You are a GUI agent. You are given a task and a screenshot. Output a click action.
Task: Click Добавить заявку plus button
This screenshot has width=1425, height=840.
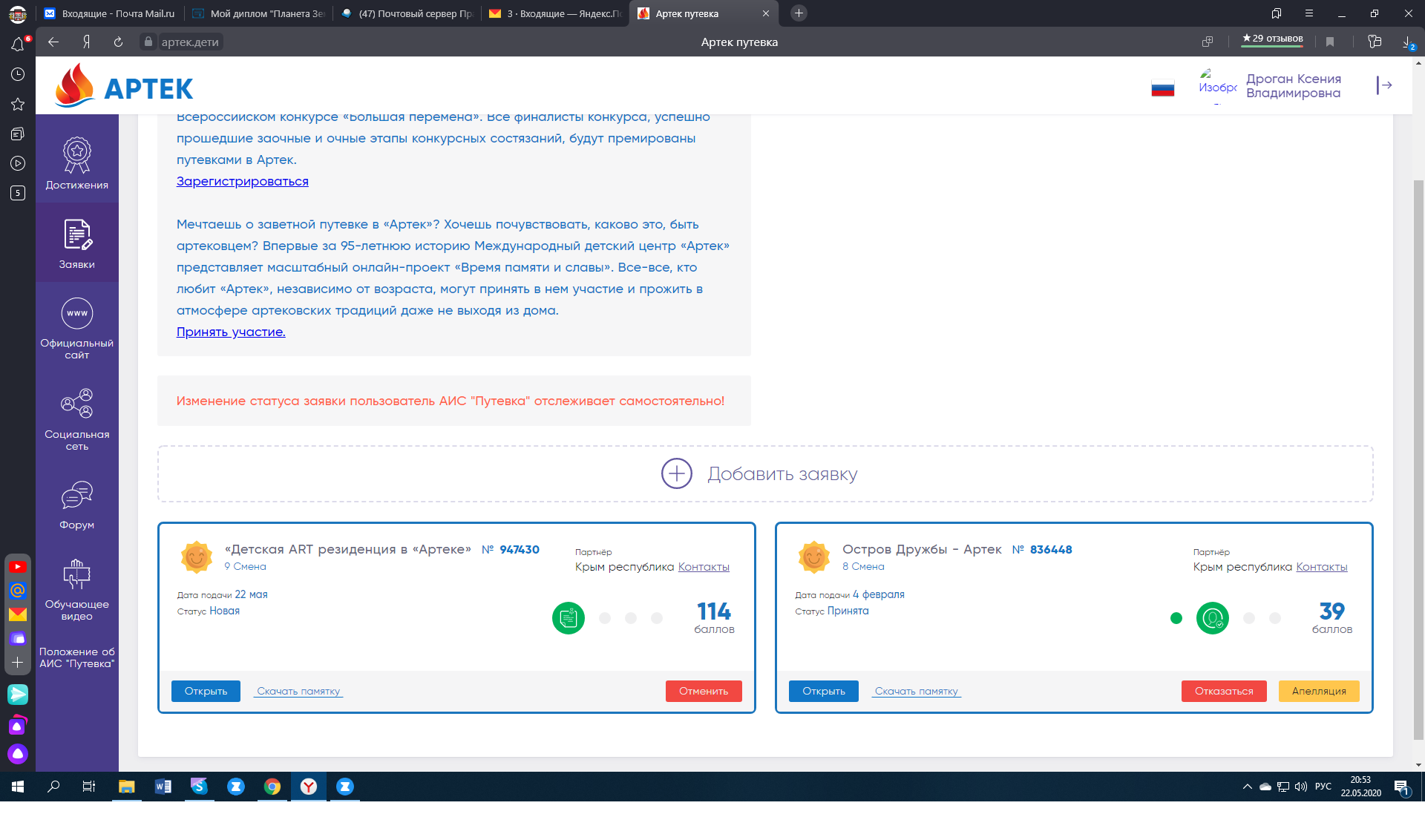[765, 473]
